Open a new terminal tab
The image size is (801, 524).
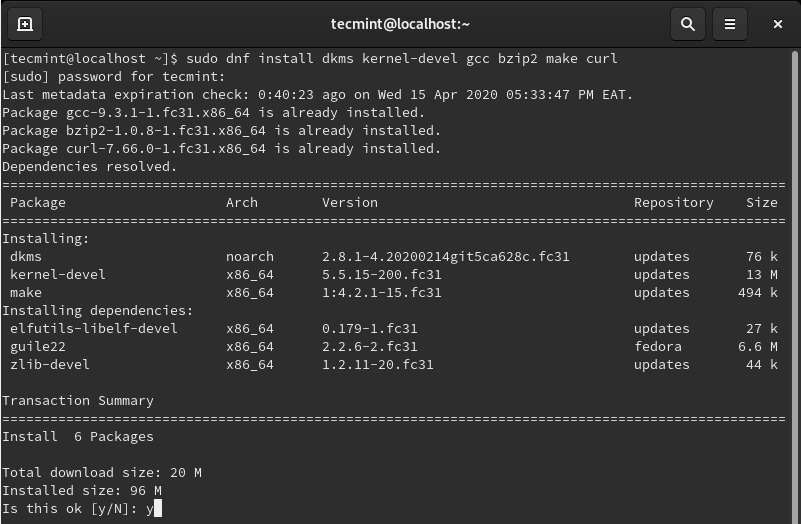point(25,24)
